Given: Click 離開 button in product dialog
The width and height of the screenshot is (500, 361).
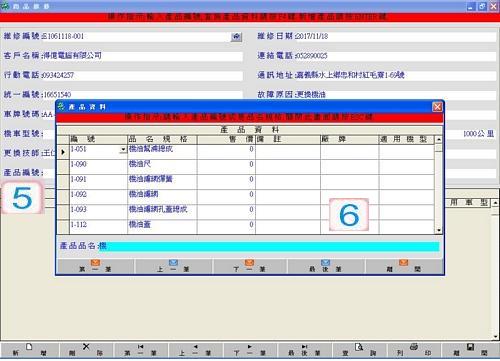Looking at the screenshot, I should [403, 266].
